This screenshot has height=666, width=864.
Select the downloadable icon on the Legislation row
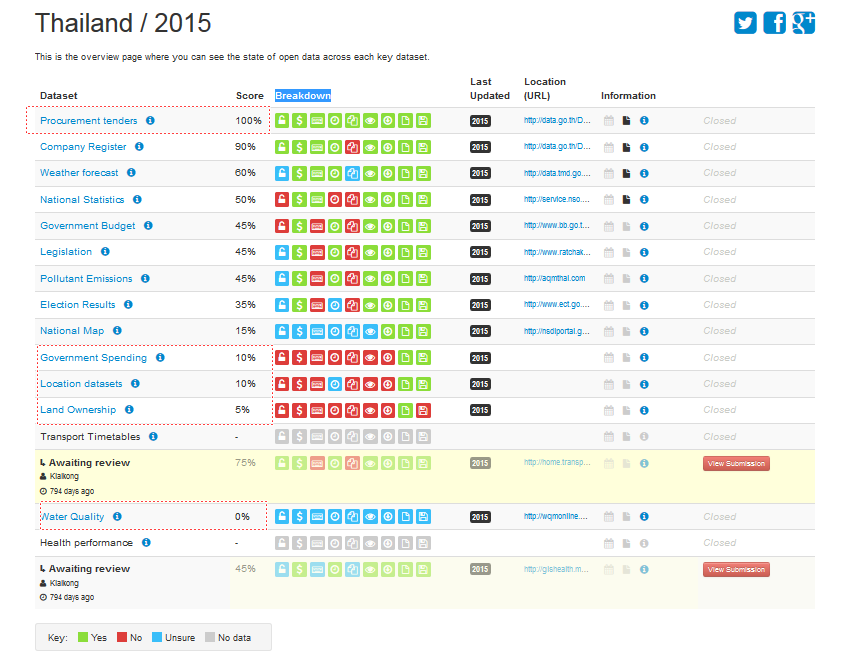coord(387,252)
